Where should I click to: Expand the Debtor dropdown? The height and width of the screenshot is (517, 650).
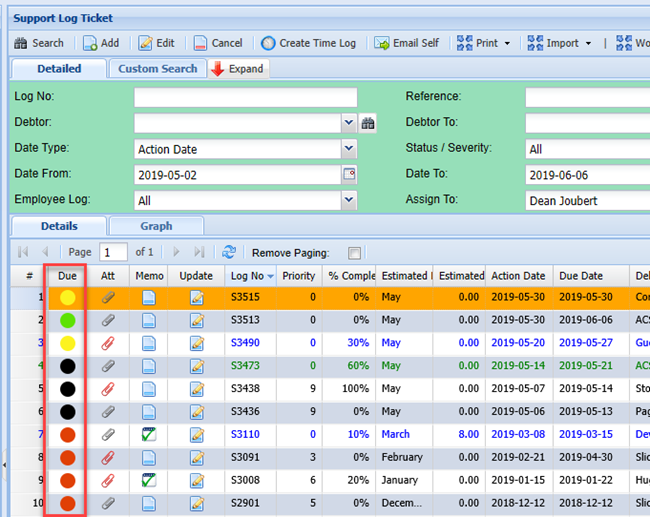(x=348, y=123)
